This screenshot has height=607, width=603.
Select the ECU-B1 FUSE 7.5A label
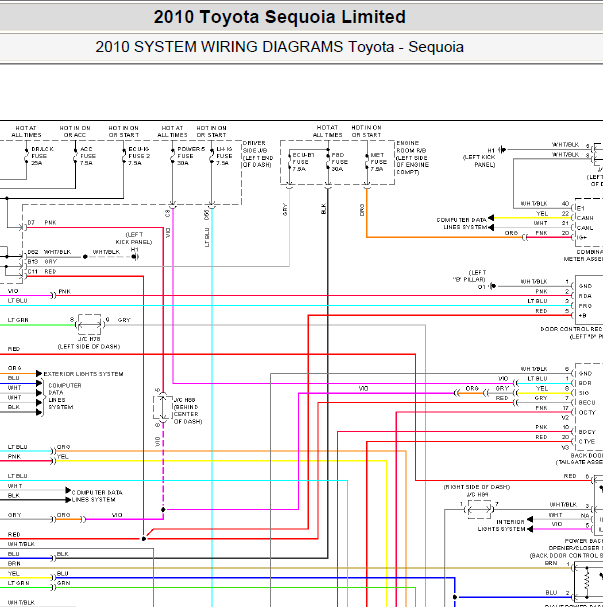pyautogui.click(x=303, y=162)
